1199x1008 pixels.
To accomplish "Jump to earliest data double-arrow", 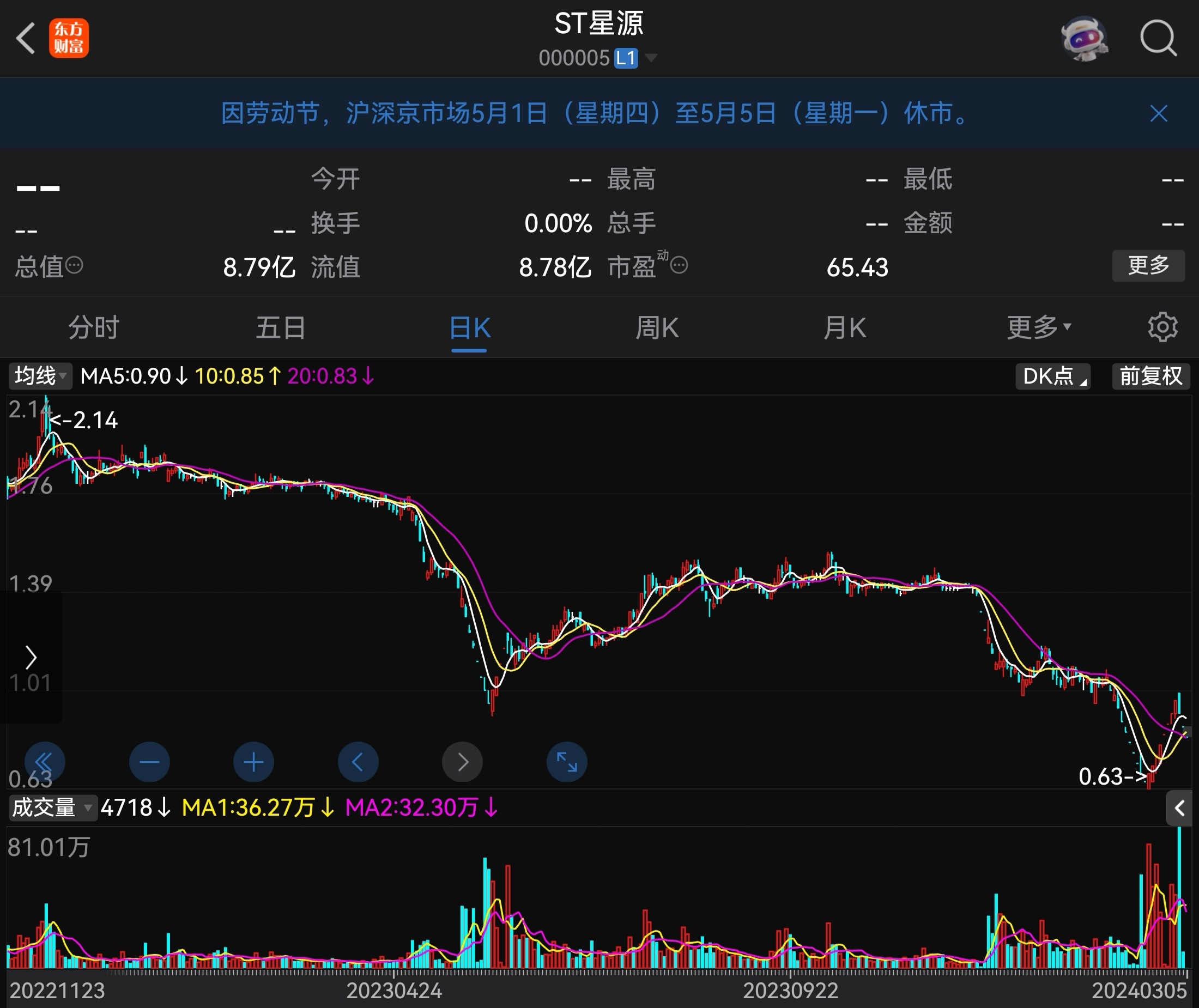I will click(45, 762).
